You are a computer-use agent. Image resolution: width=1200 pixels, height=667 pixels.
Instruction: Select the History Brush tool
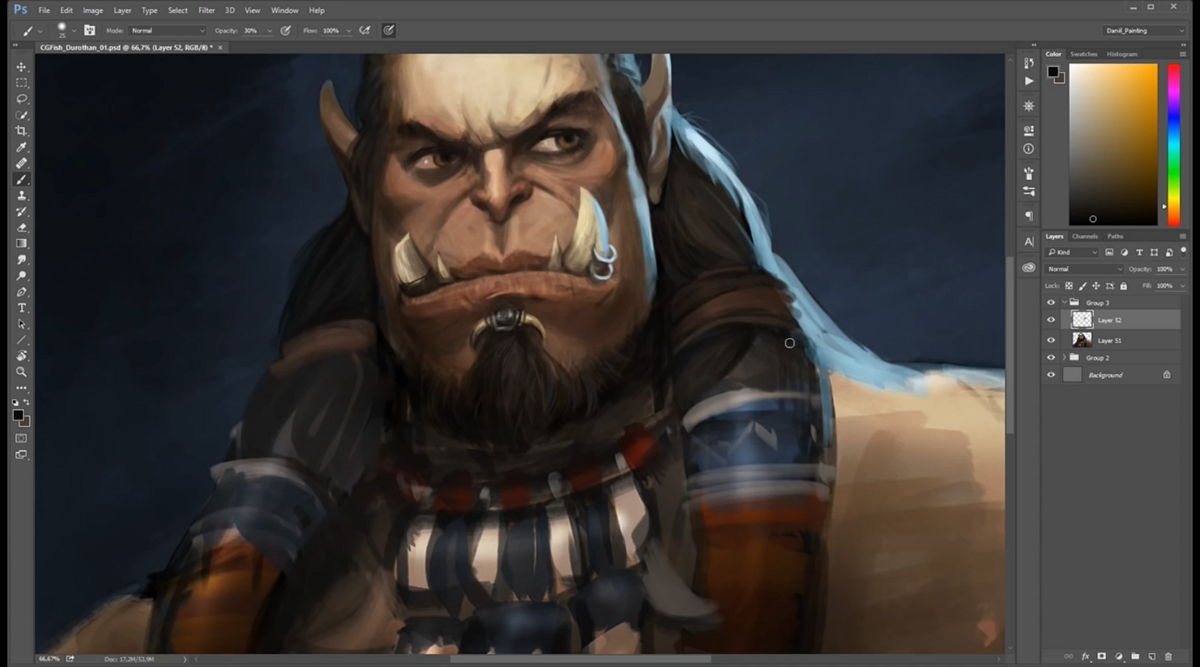tap(22, 211)
